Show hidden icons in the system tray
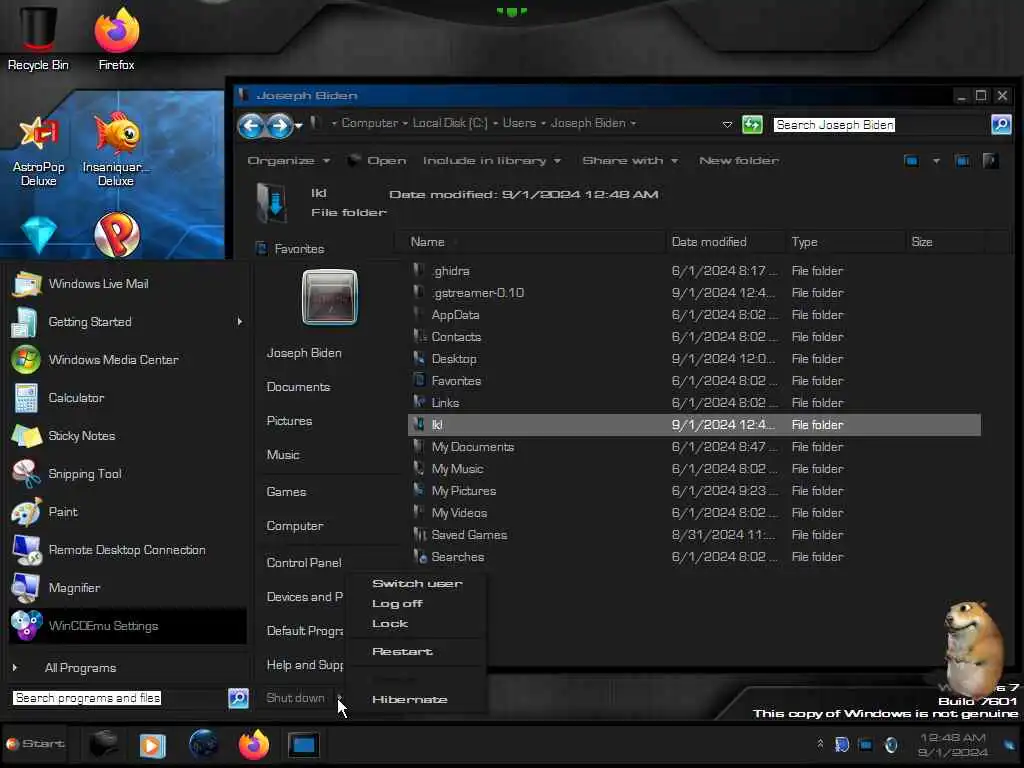The height and width of the screenshot is (768, 1024). pyautogui.click(x=820, y=744)
